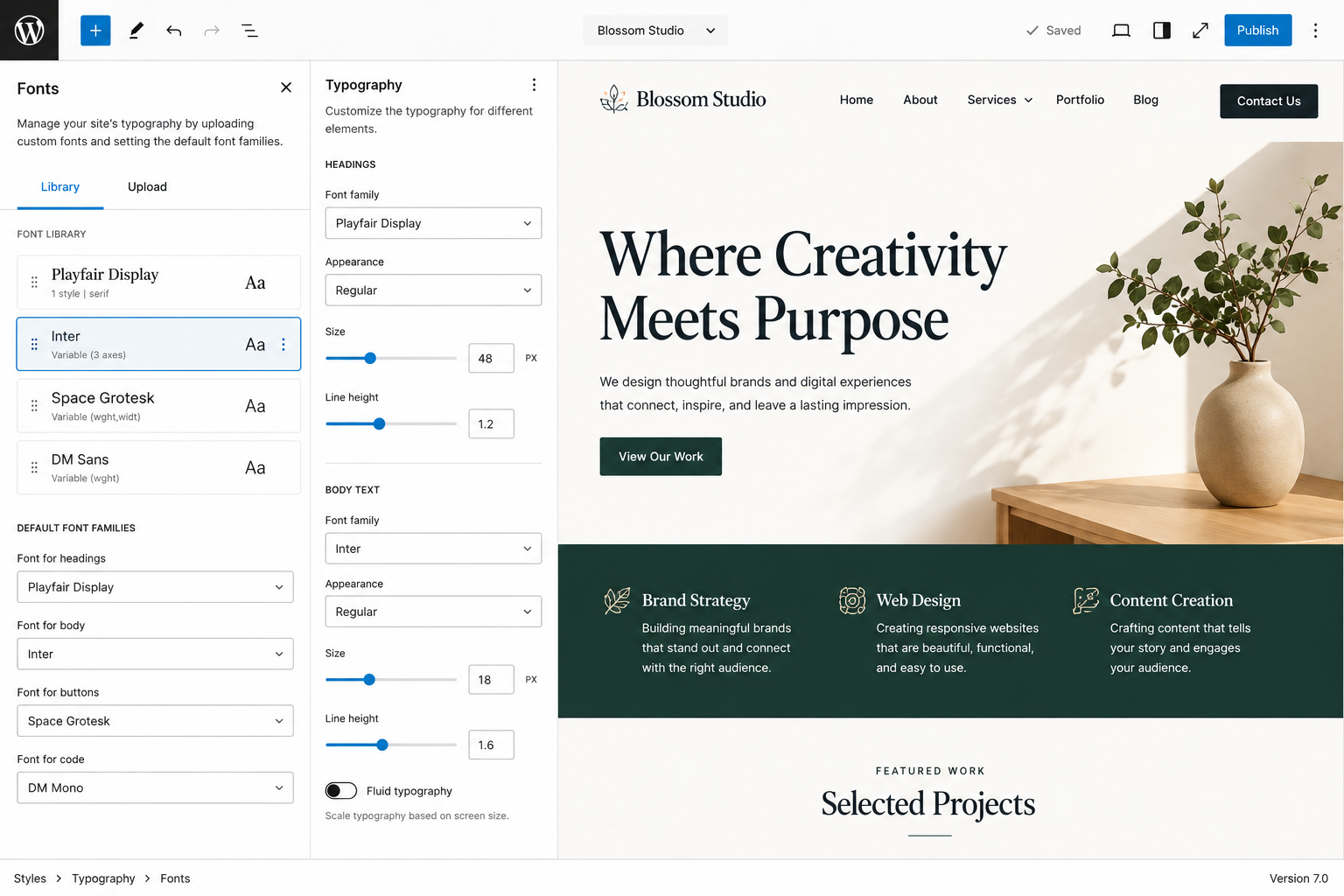Undo the last change
Screen dimensions: 1344x896
(174, 31)
